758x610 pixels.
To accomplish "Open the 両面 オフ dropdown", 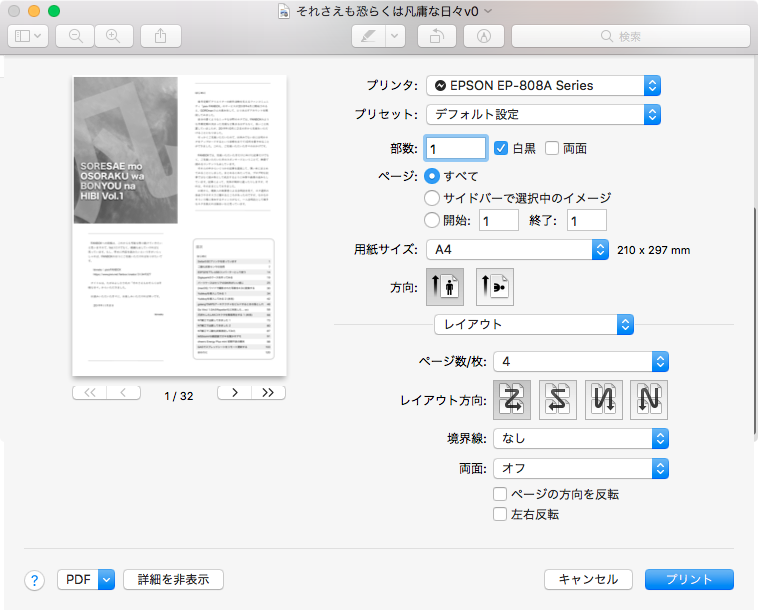I will click(581, 468).
